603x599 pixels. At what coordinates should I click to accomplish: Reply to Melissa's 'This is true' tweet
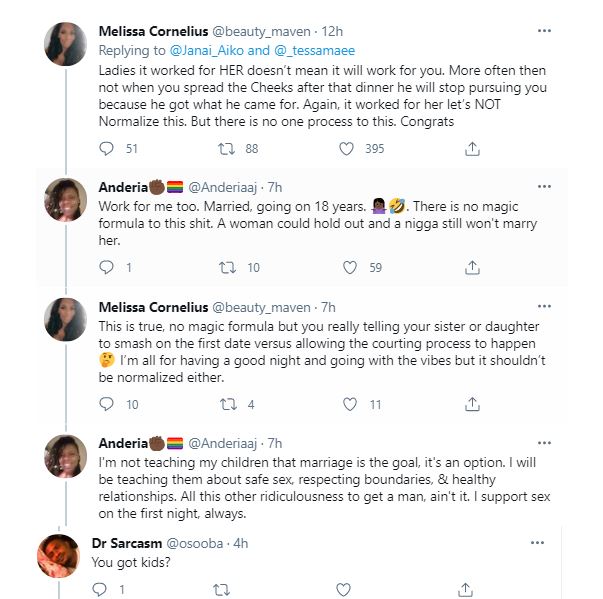(x=108, y=405)
